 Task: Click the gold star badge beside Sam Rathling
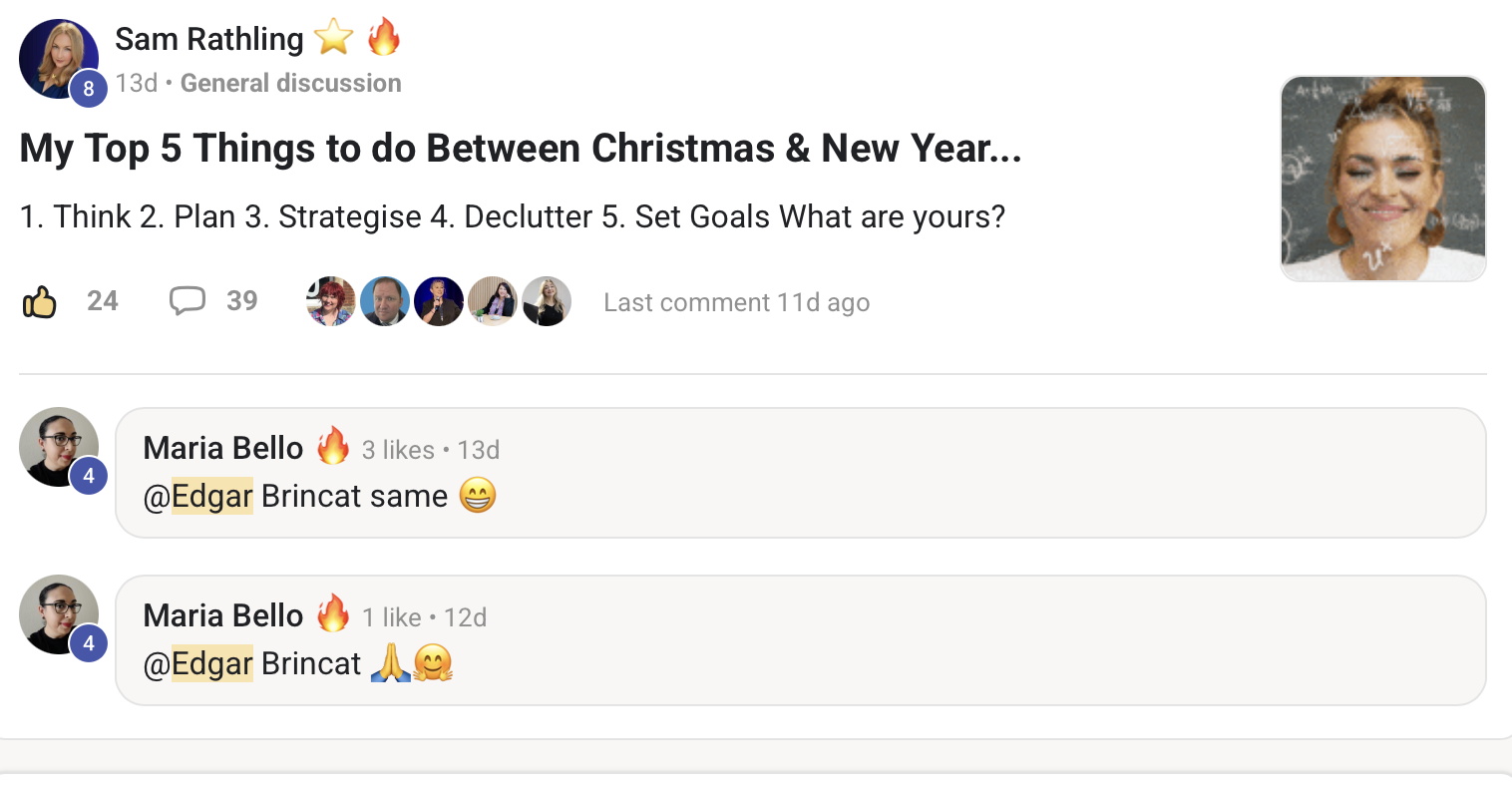click(x=333, y=39)
